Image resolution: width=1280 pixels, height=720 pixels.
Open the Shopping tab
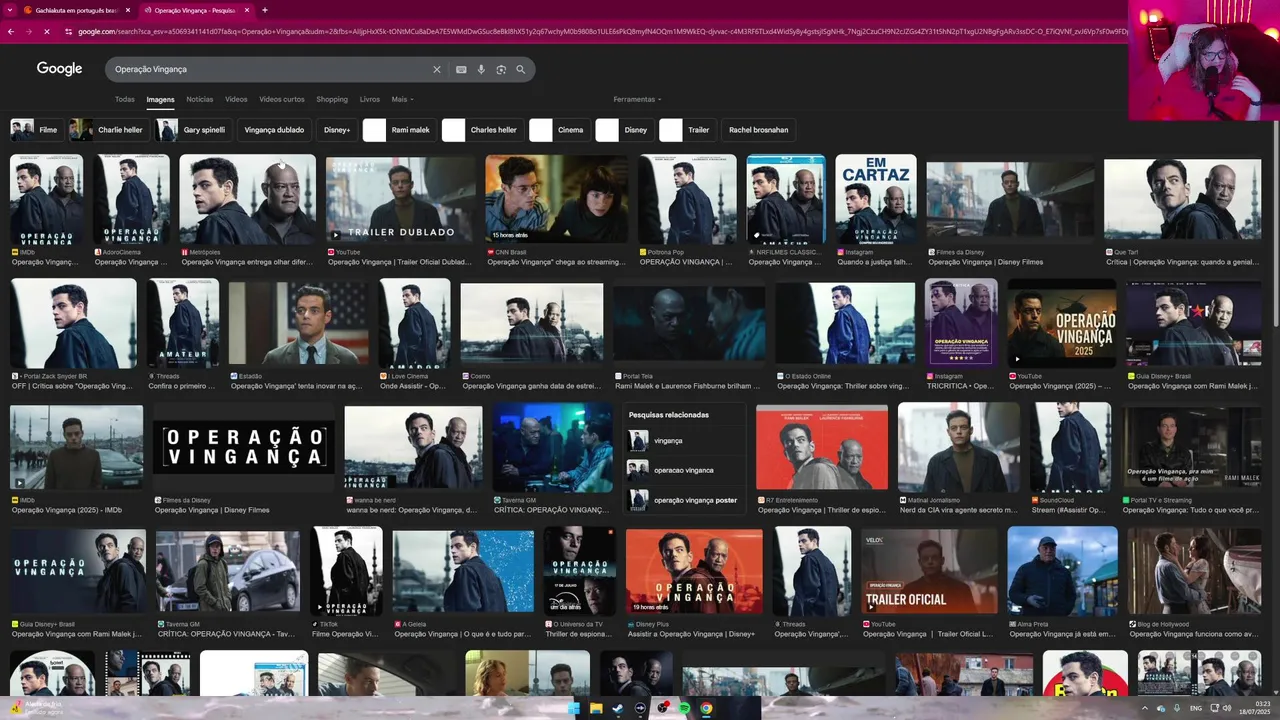click(x=332, y=99)
